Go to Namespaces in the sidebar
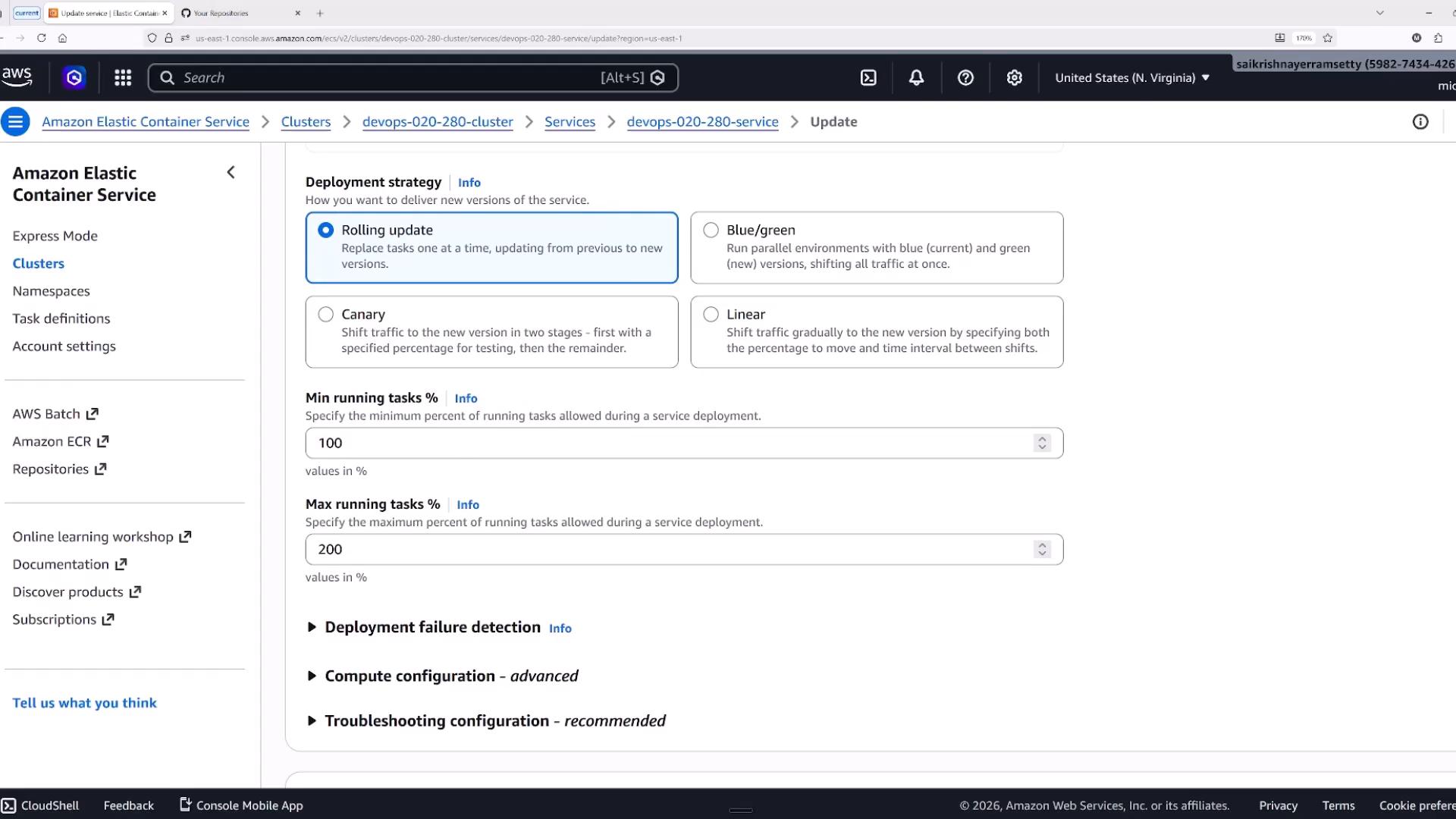This screenshot has height=819, width=1456. click(51, 291)
